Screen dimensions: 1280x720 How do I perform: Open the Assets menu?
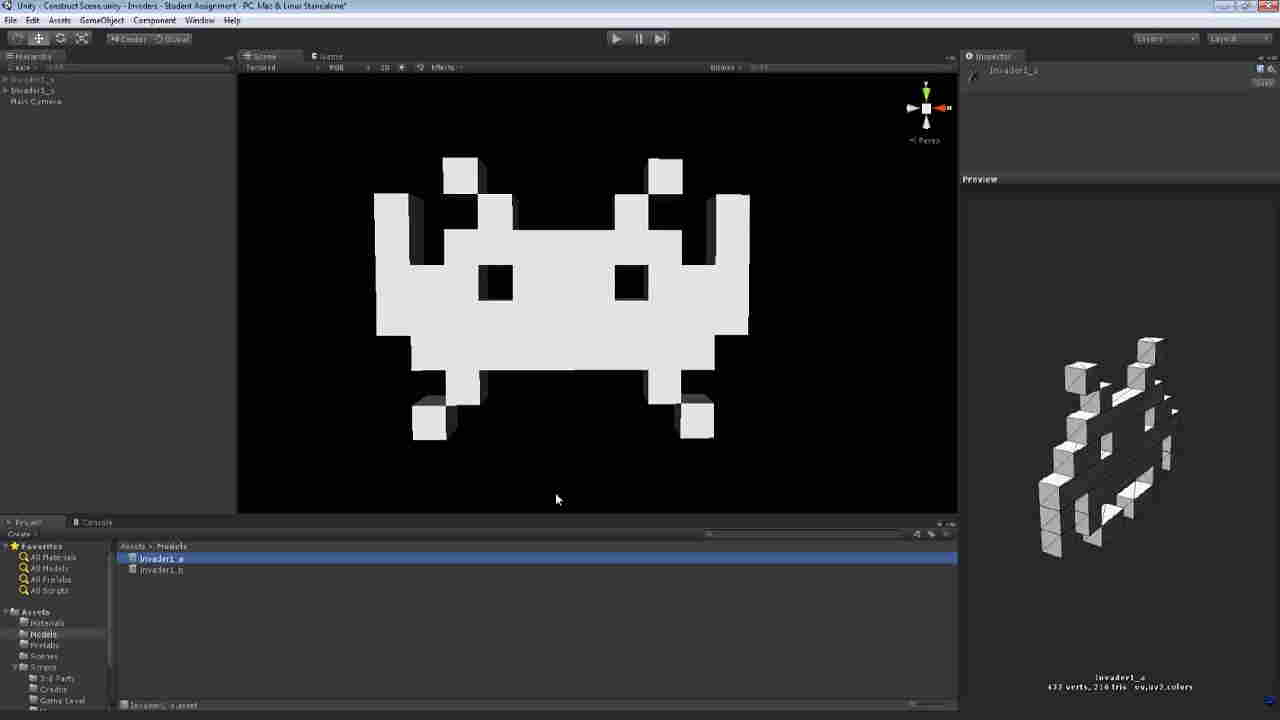60,20
